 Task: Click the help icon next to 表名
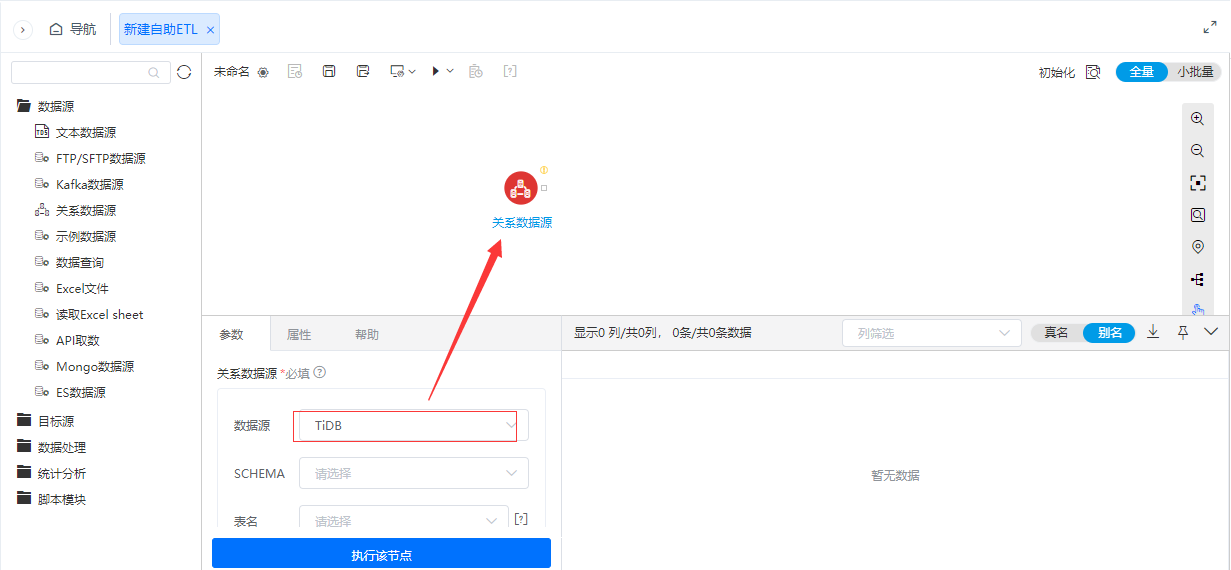pos(520,519)
